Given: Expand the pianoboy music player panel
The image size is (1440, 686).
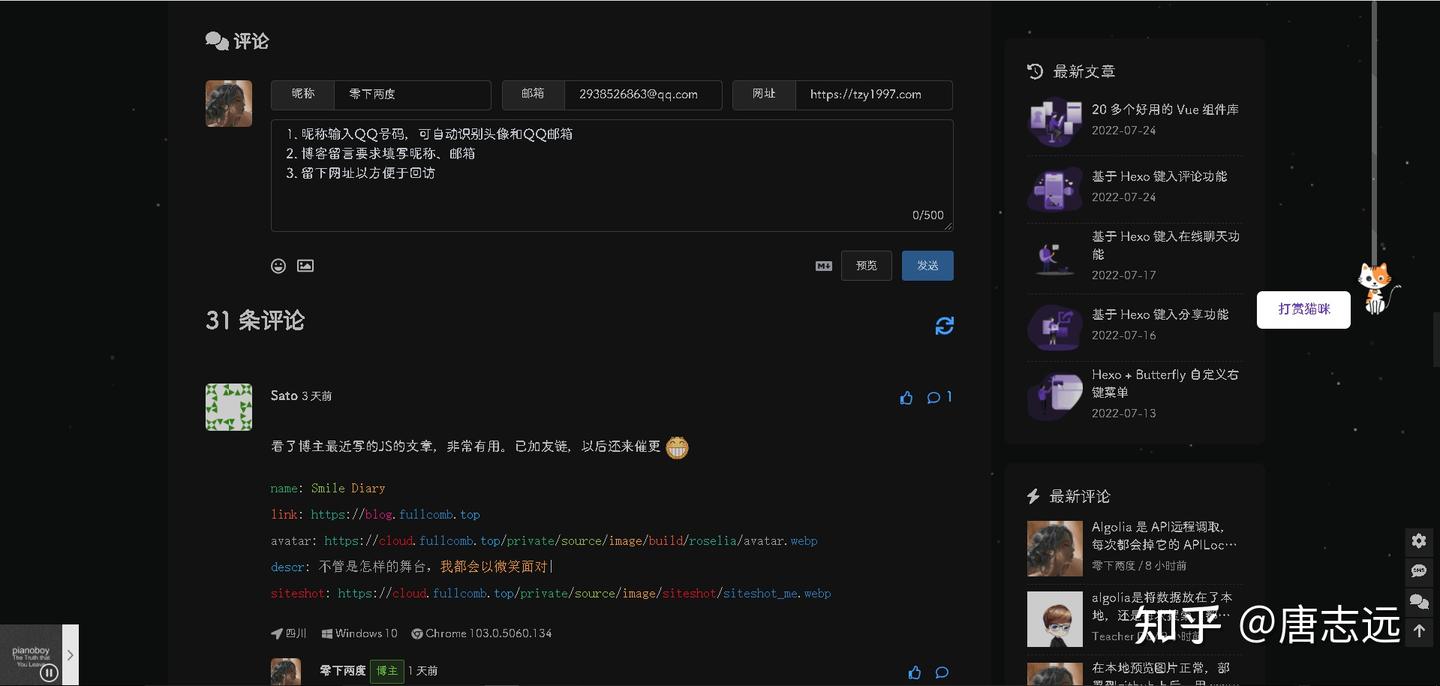Looking at the screenshot, I should (x=71, y=654).
